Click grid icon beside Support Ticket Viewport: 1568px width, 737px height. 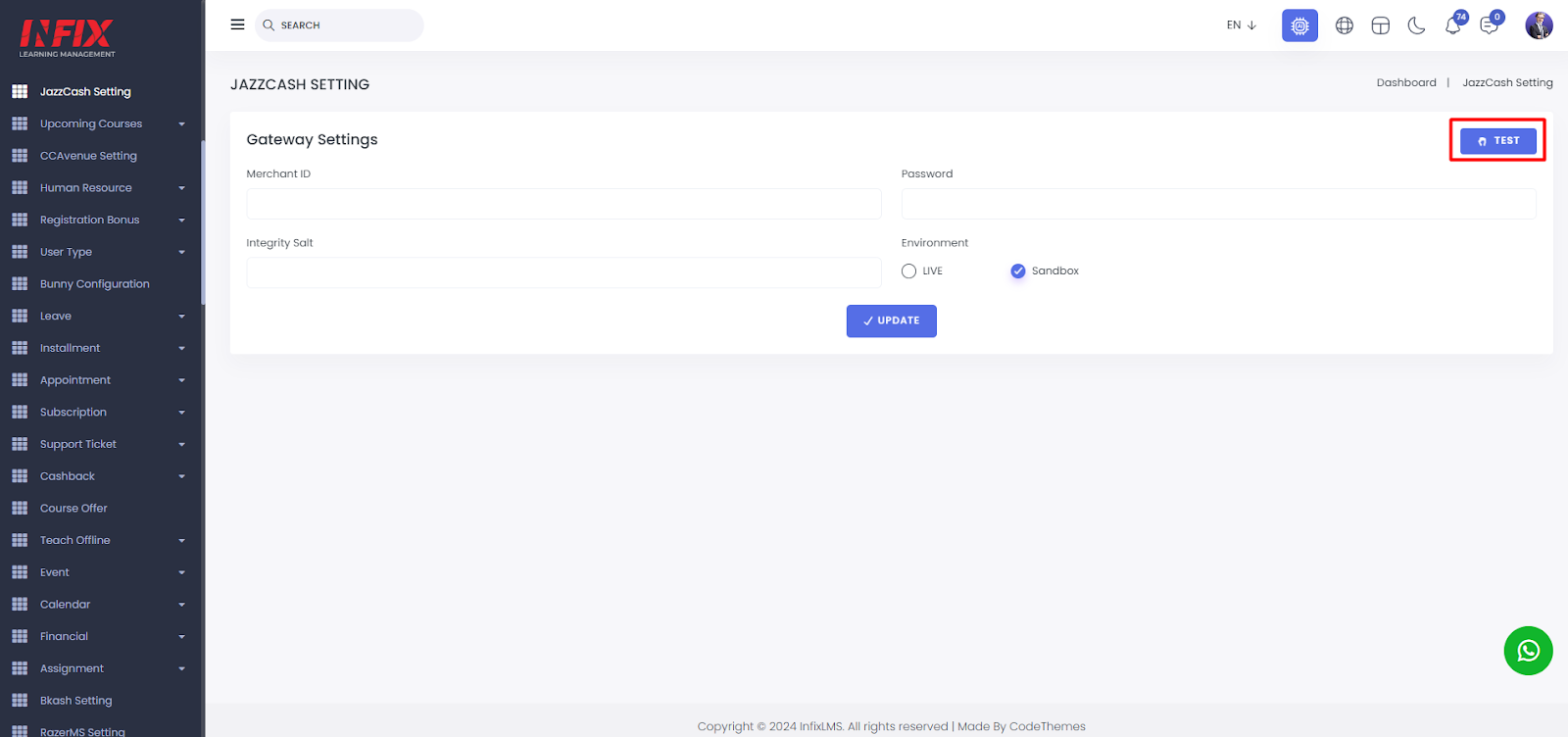point(20,444)
